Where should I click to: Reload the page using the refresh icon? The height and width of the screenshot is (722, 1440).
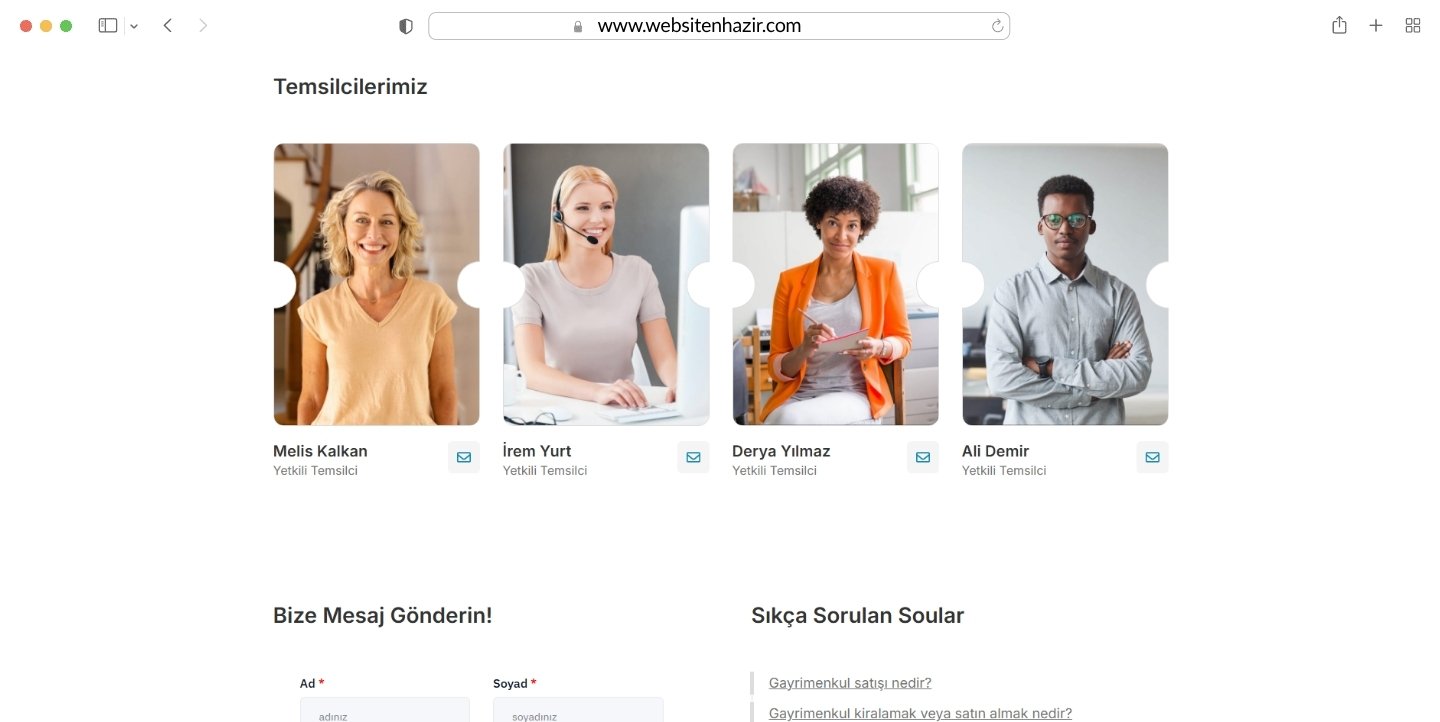click(997, 26)
